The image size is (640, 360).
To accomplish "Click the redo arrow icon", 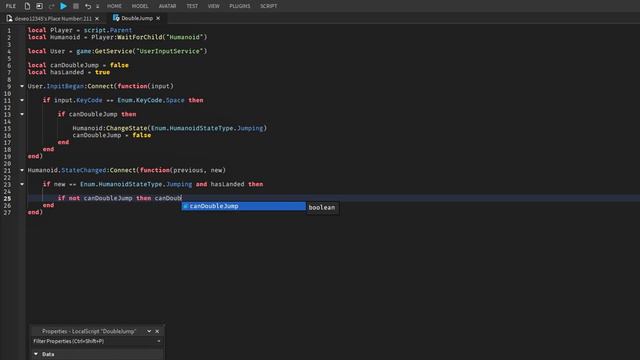I will (51, 6).
